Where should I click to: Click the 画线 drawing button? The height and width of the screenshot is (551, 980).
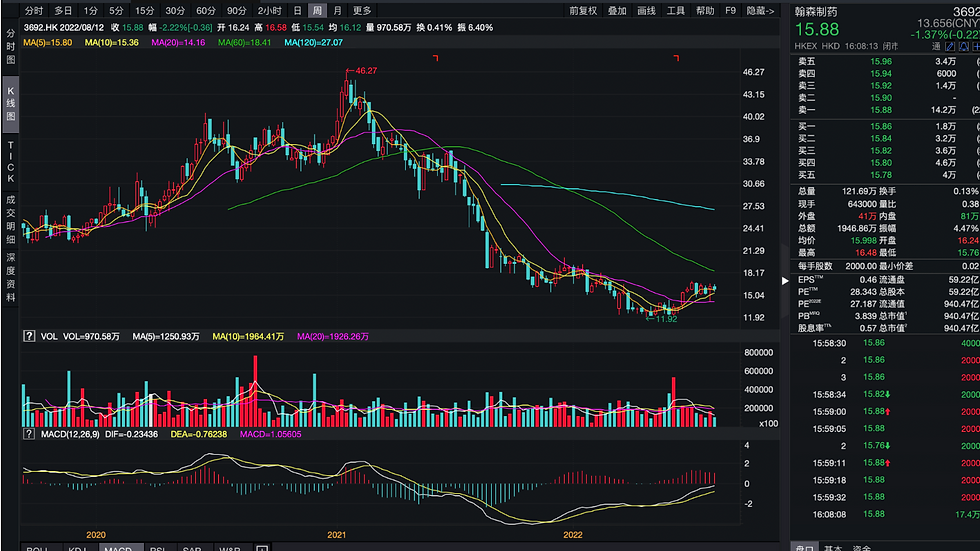tap(646, 11)
